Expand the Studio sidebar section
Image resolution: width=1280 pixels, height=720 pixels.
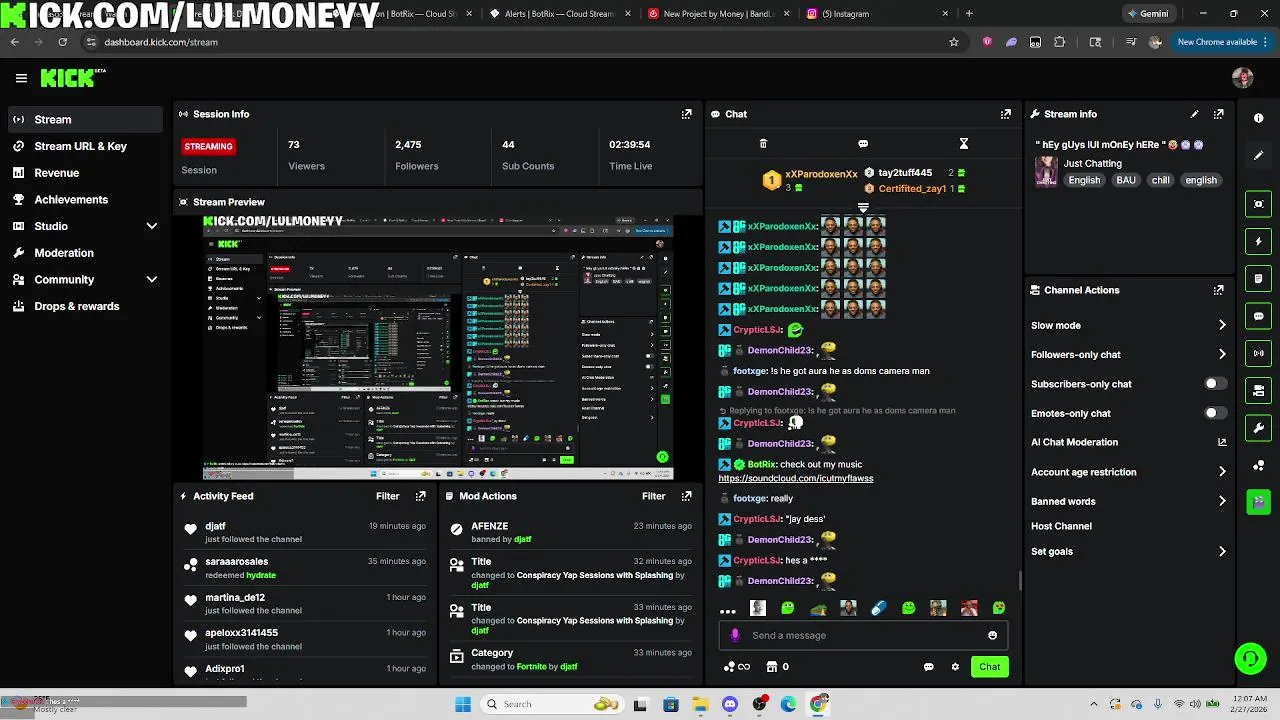pos(152,226)
